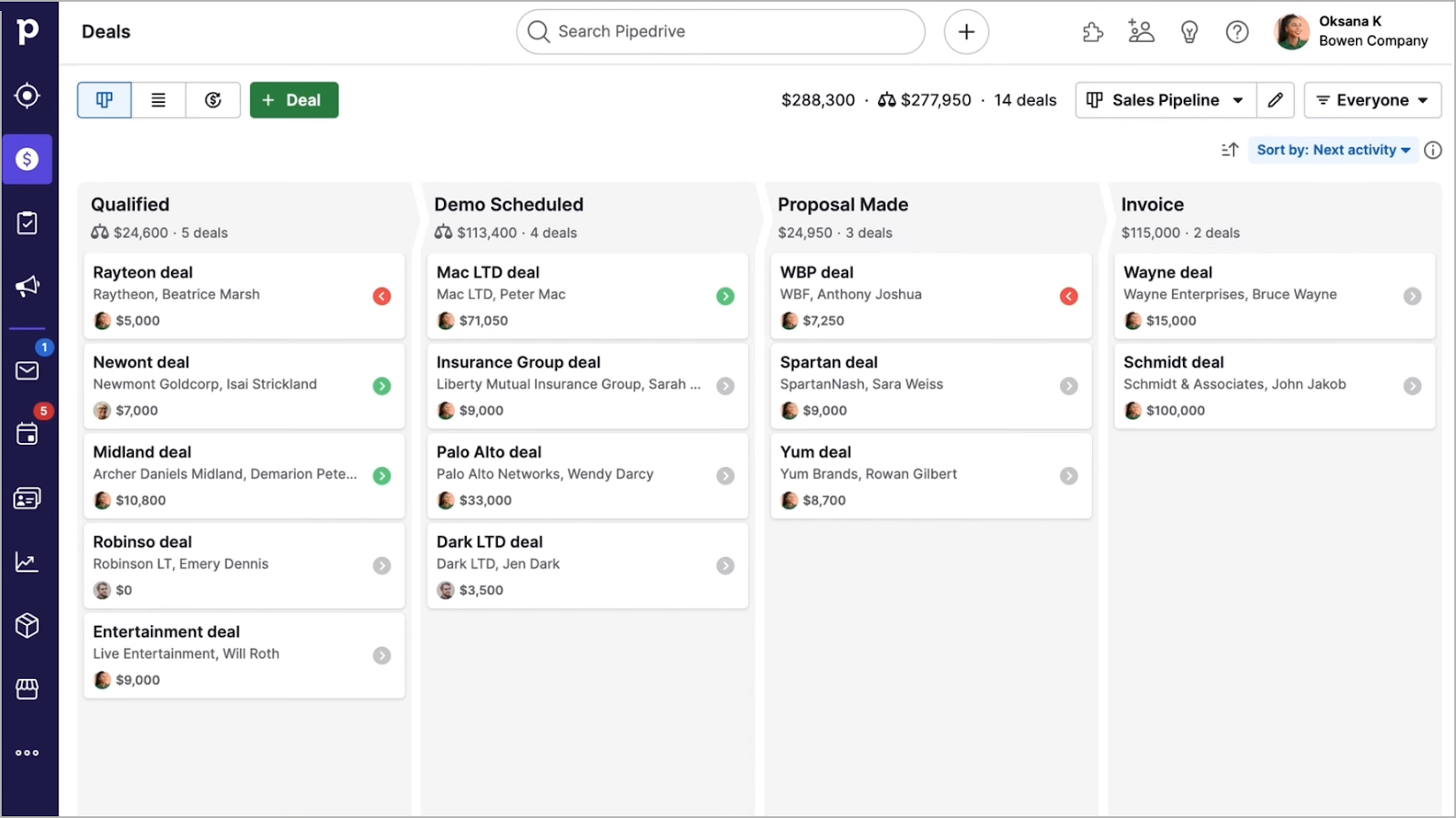
Task: Open the sales assistant lightbulb icon
Action: (1189, 32)
